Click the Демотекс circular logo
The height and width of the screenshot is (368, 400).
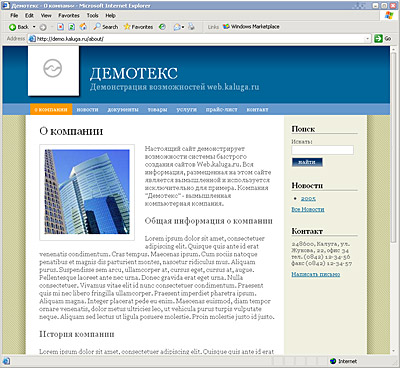tap(53, 68)
